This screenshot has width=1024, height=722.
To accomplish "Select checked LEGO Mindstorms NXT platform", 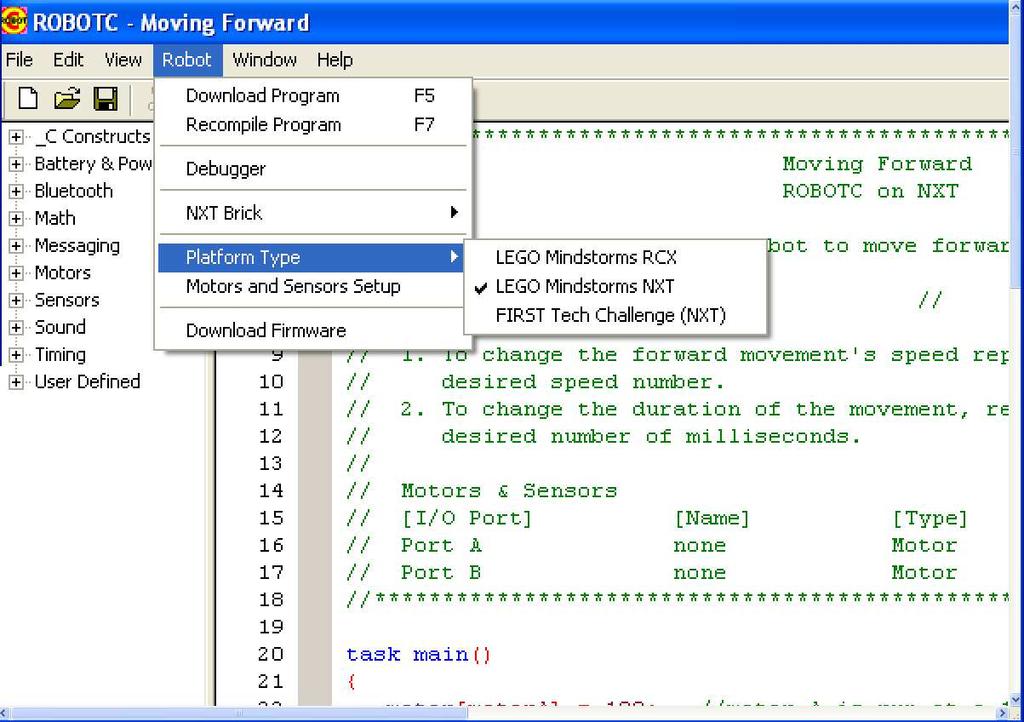I will click(615, 286).
